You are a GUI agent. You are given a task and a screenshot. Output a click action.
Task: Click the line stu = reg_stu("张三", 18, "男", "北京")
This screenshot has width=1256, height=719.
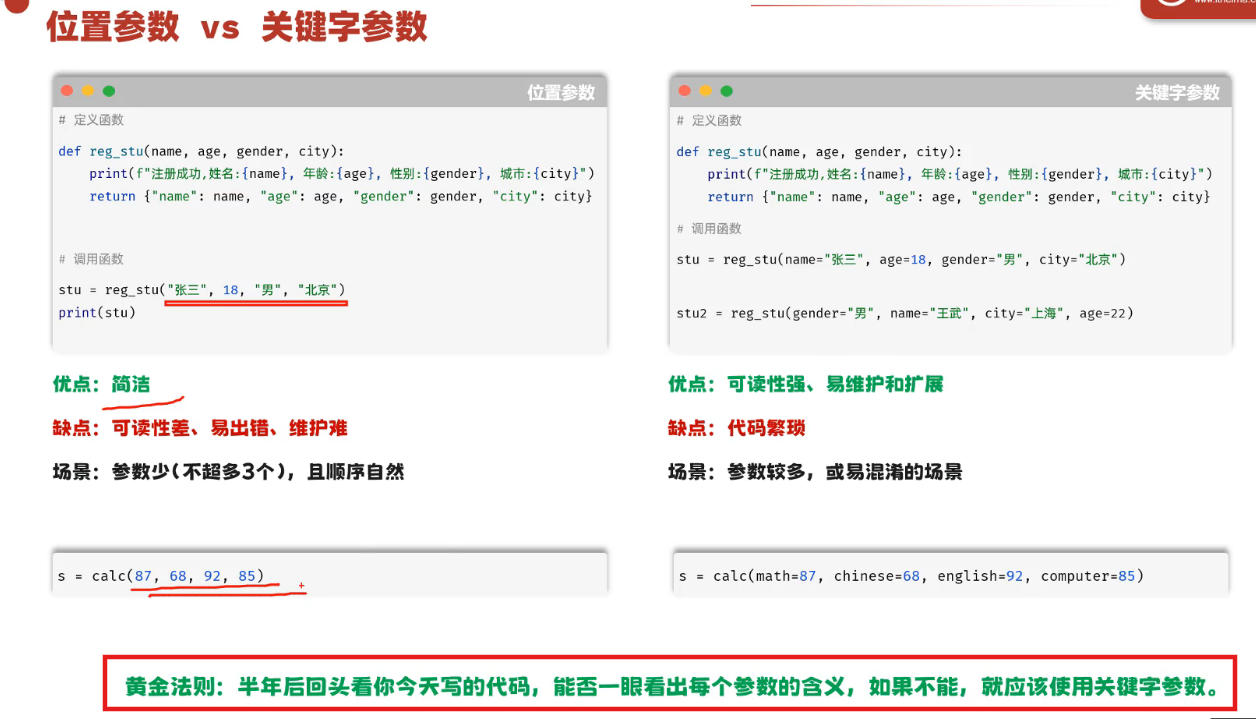coord(202,290)
